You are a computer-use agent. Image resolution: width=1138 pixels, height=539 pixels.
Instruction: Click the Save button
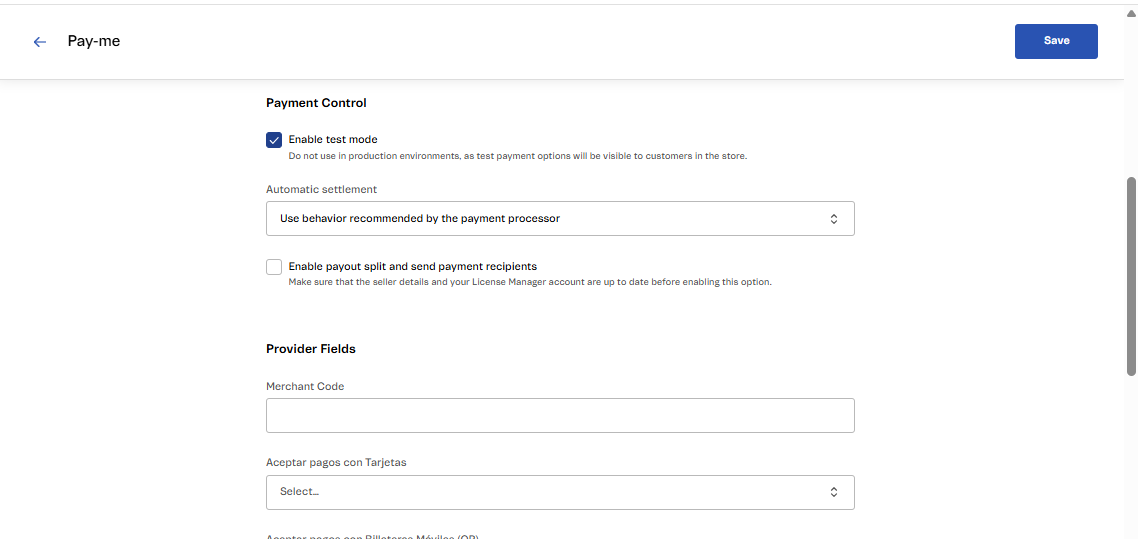1056,41
